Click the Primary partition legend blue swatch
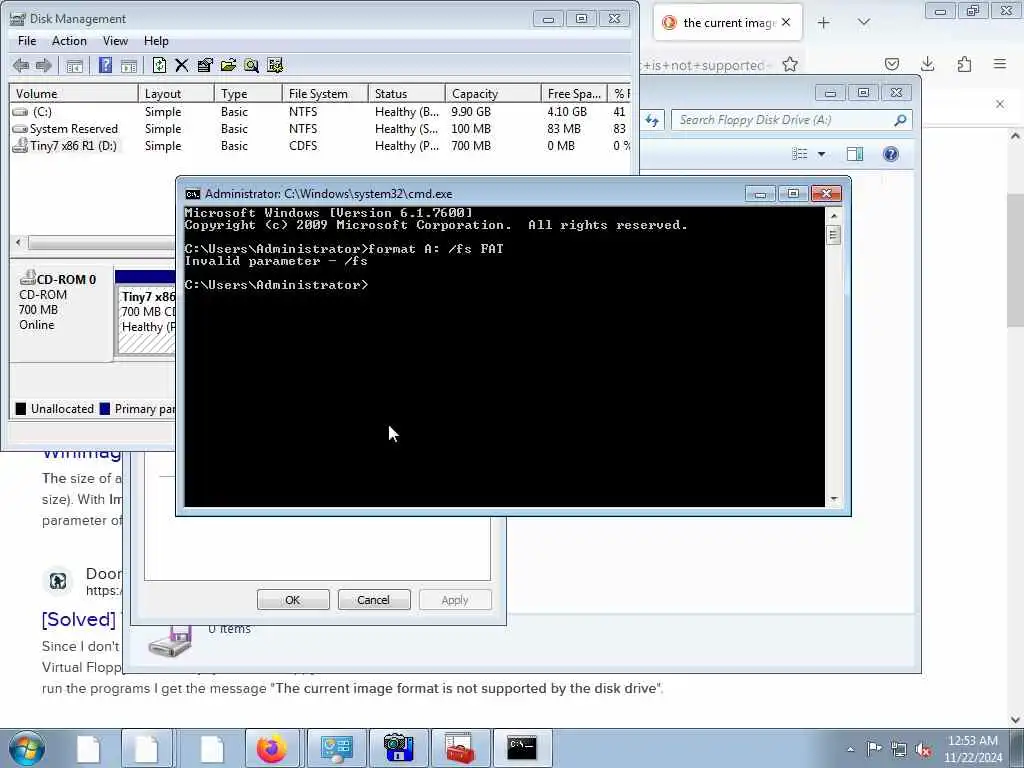 (x=104, y=409)
